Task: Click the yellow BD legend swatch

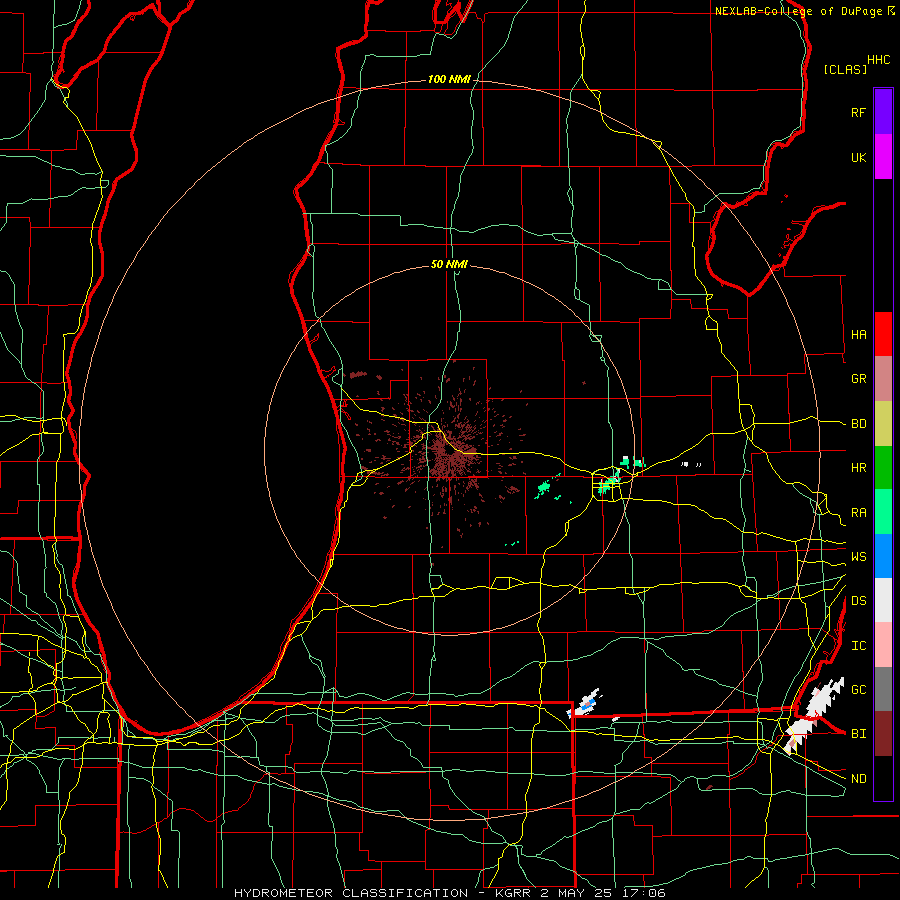Action: tap(883, 424)
